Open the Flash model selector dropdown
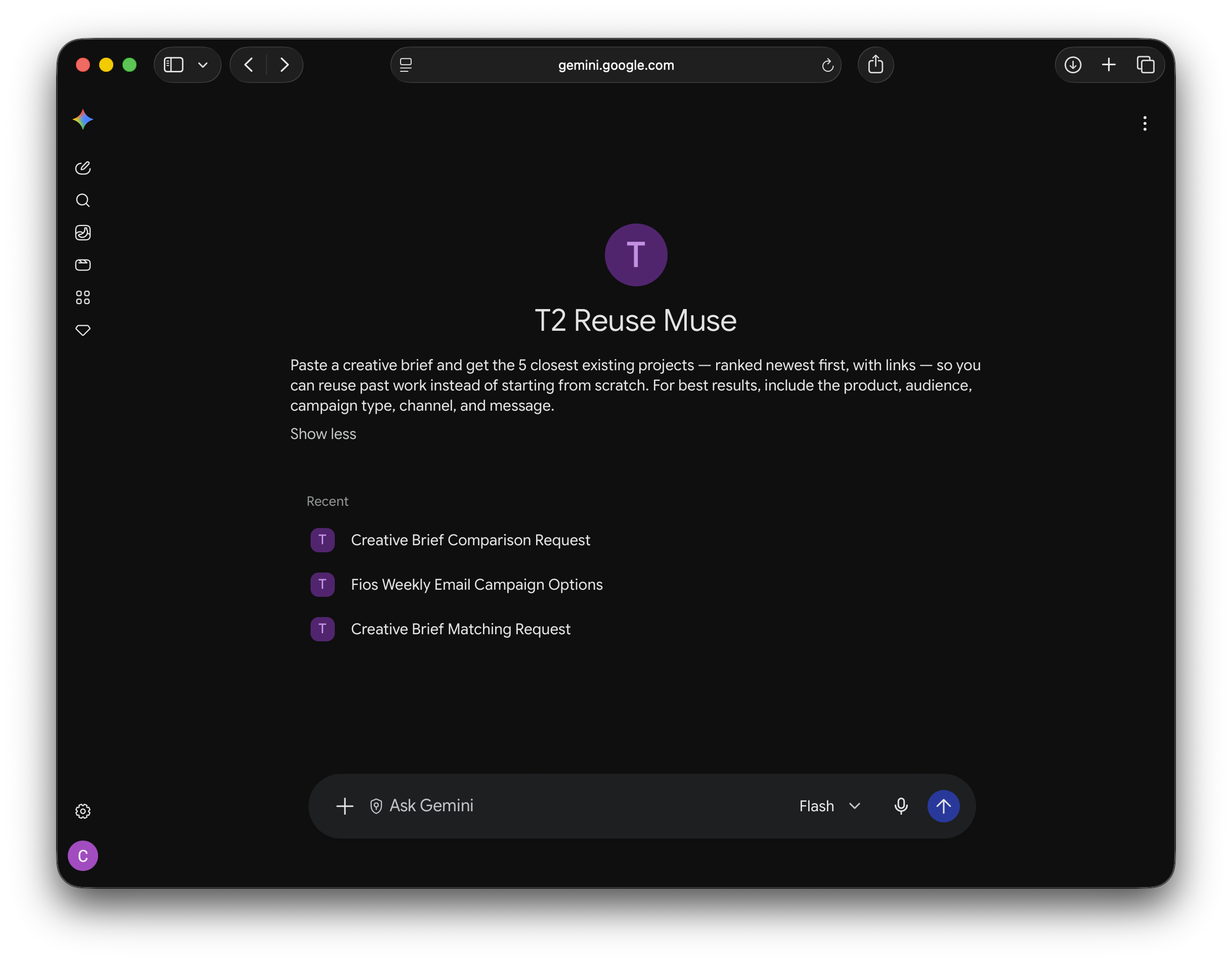 830,806
